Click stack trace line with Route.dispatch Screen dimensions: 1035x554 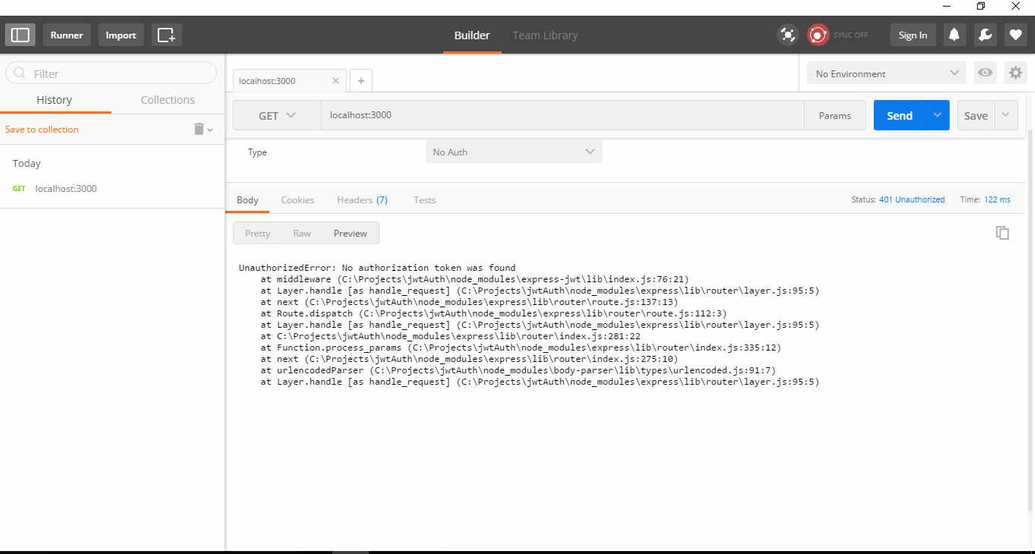pyautogui.click(x=493, y=314)
